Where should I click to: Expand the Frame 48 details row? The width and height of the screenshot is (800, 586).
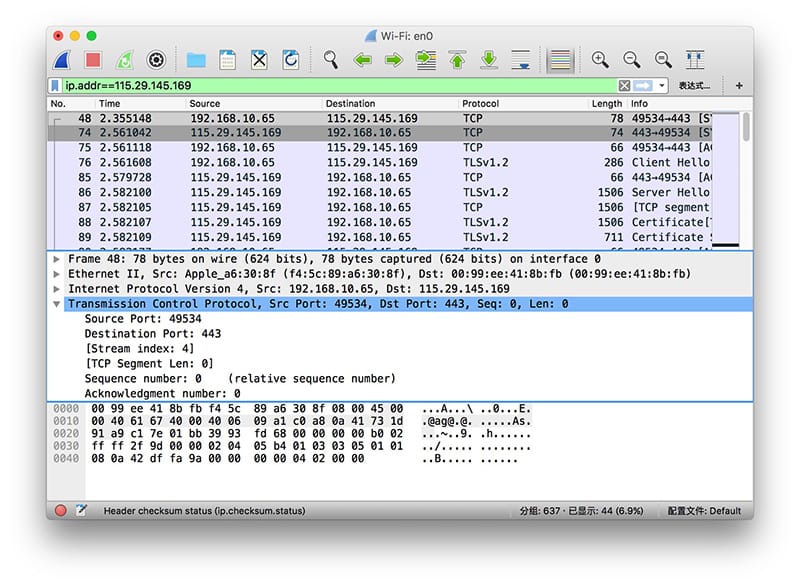[56, 258]
